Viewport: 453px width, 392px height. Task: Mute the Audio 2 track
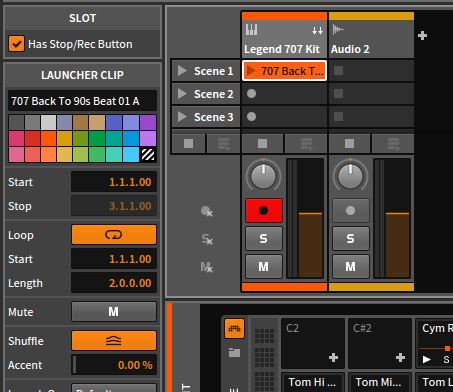tap(351, 266)
